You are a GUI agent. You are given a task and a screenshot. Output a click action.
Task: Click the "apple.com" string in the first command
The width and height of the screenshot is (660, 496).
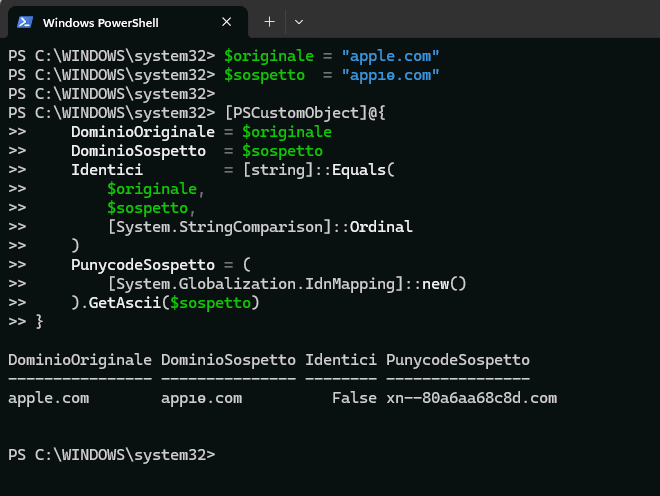[x=390, y=56]
